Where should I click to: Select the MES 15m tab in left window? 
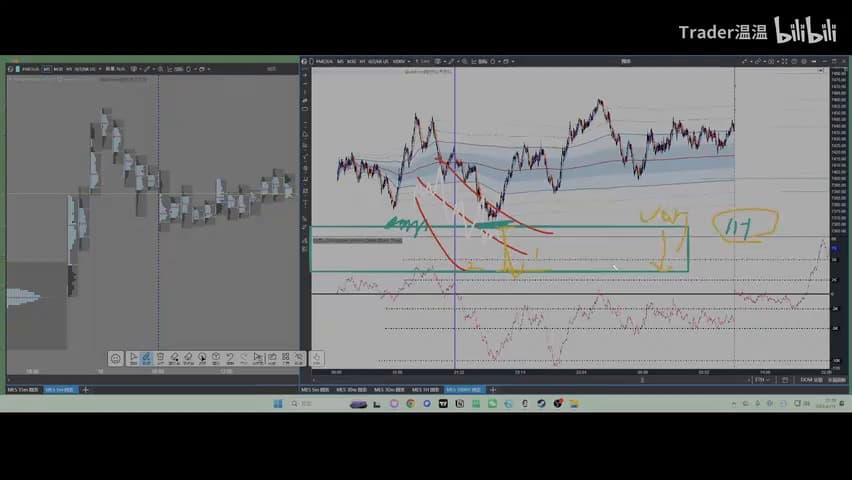tap(23, 390)
